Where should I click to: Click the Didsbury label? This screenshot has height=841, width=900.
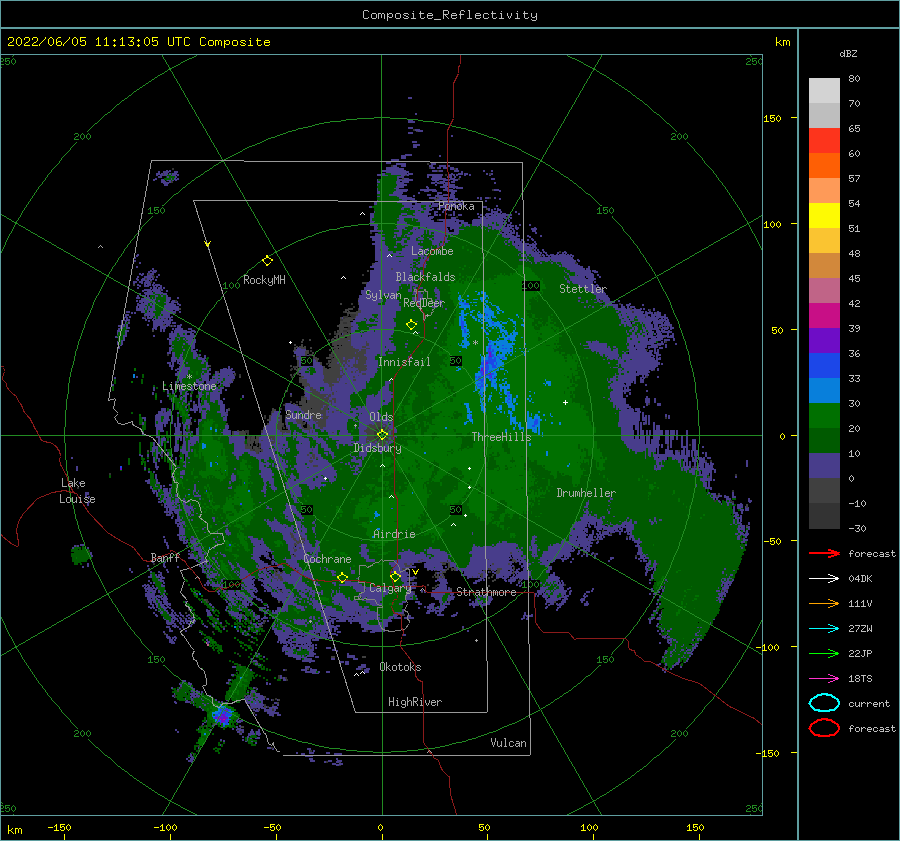pos(377,448)
